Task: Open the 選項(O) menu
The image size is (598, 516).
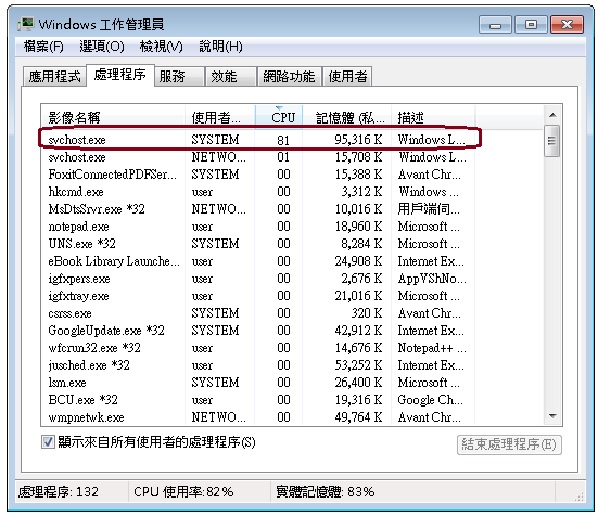Action: click(102, 47)
